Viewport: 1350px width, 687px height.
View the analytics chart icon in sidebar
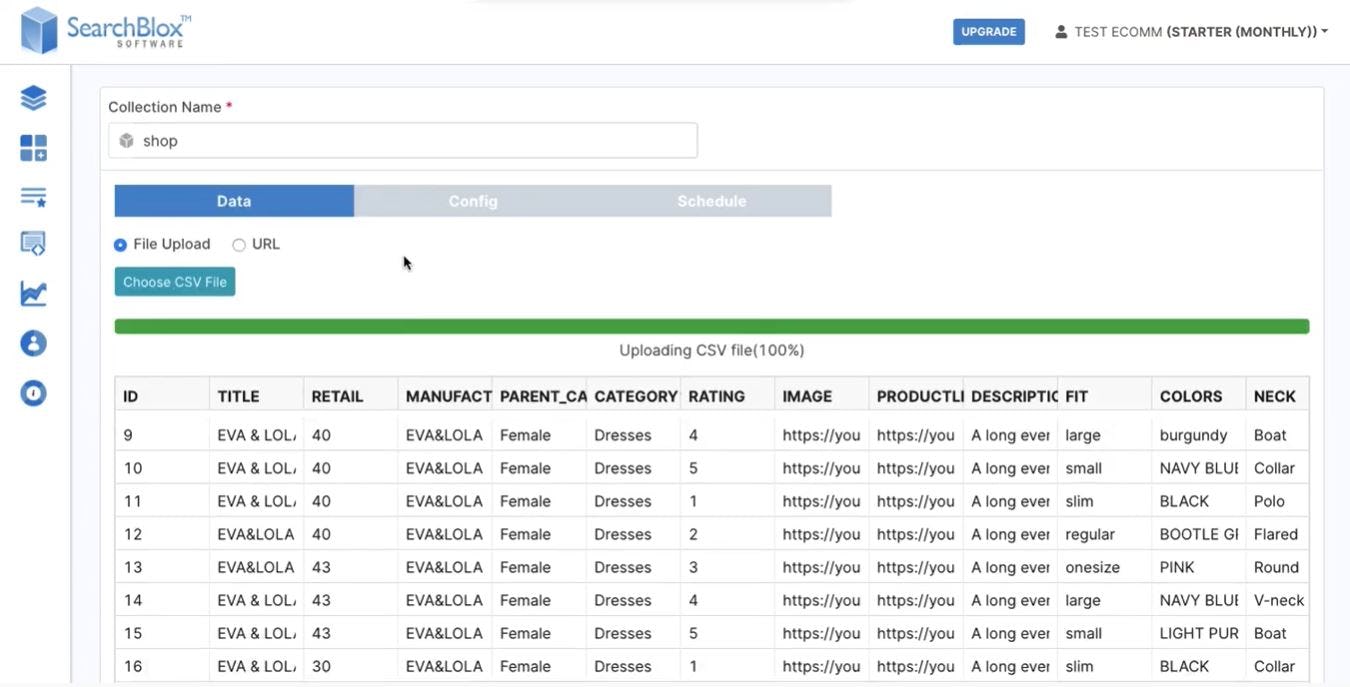(32, 292)
